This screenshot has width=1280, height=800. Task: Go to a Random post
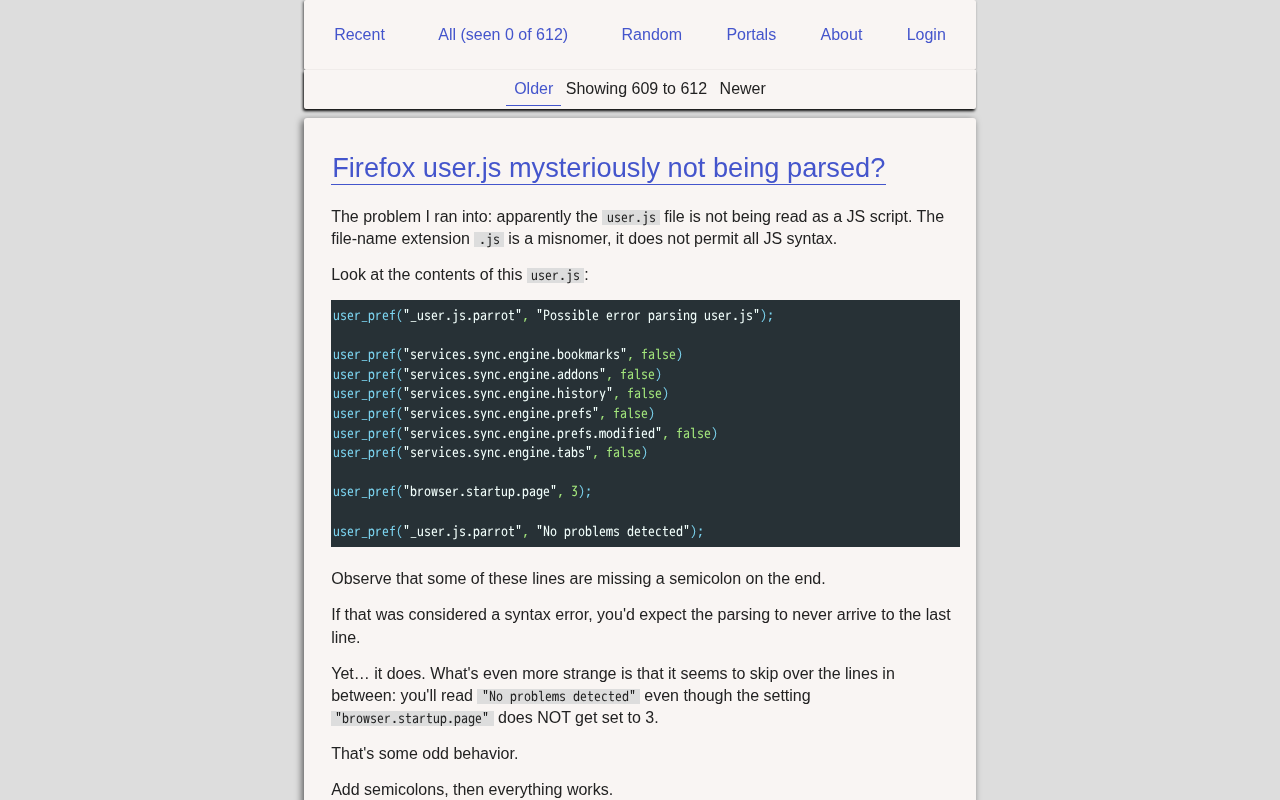pyautogui.click(x=651, y=35)
